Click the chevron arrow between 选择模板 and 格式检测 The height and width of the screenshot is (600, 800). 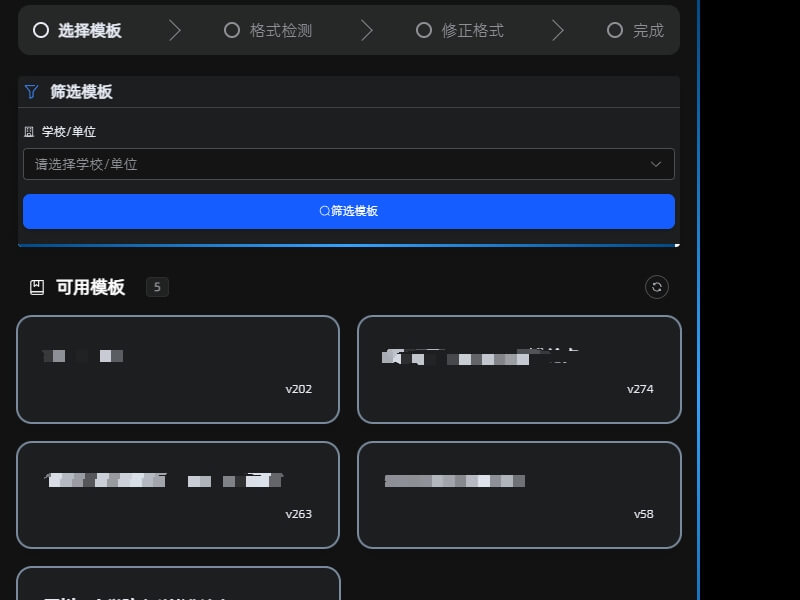coord(175,30)
